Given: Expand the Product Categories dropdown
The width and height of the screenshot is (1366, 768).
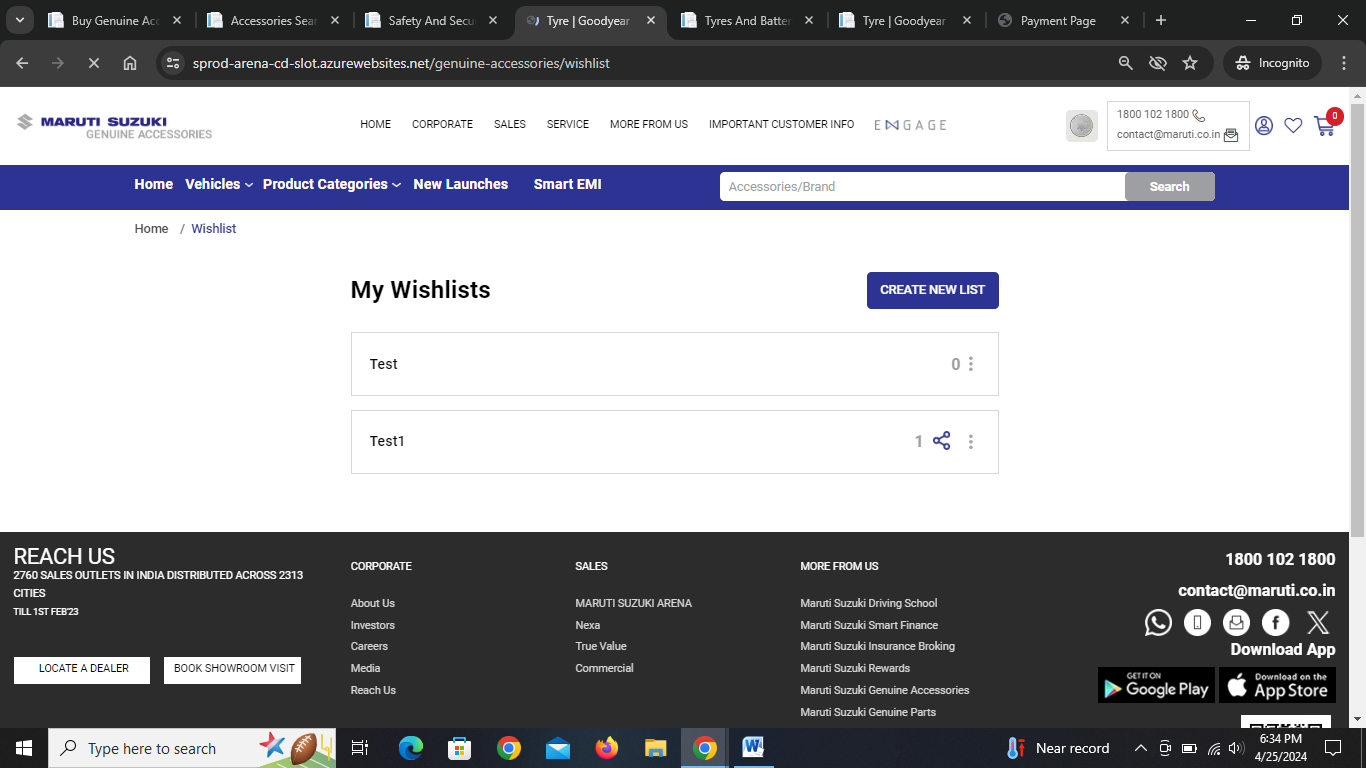Looking at the screenshot, I should [332, 184].
